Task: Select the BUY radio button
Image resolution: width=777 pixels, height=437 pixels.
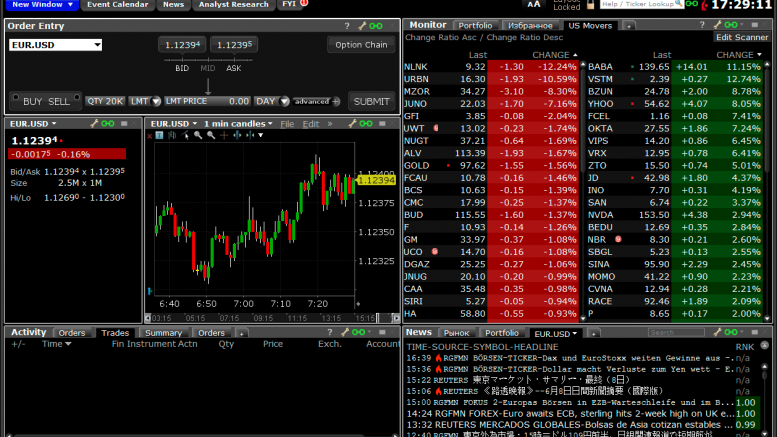Action: [x=16, y=98]
